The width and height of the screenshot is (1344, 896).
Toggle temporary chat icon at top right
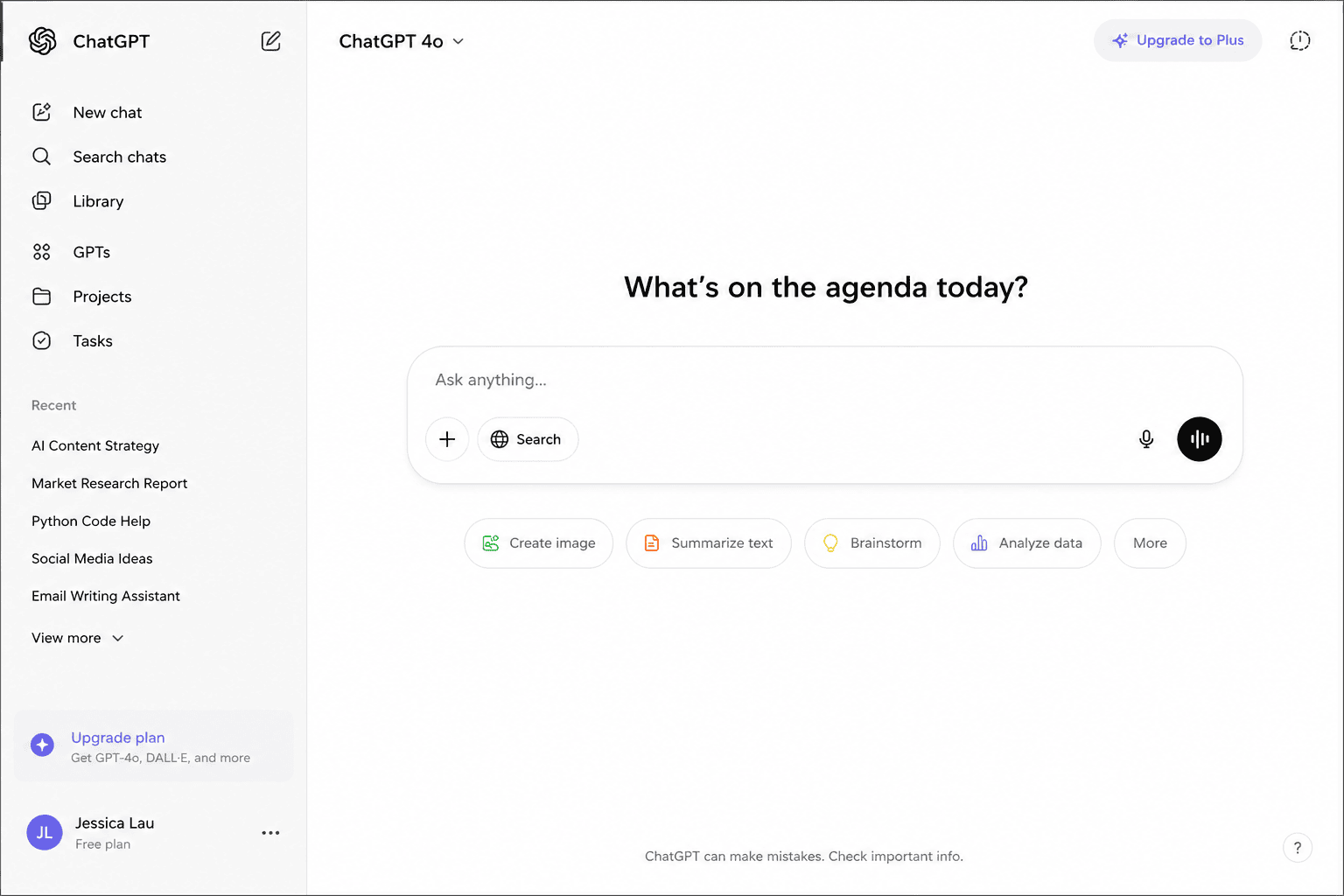[1300, 40]
